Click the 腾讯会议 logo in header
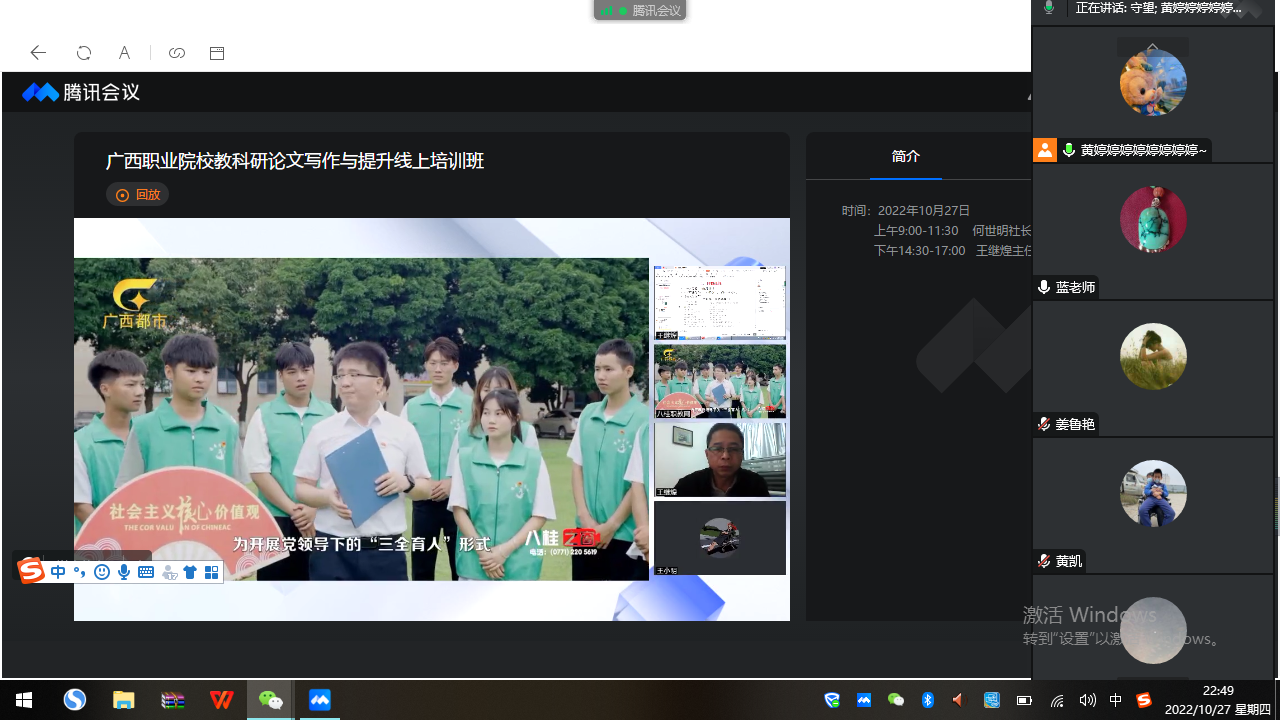The width and height of the screenshot is (1280, 720). [x=81, y=93]
